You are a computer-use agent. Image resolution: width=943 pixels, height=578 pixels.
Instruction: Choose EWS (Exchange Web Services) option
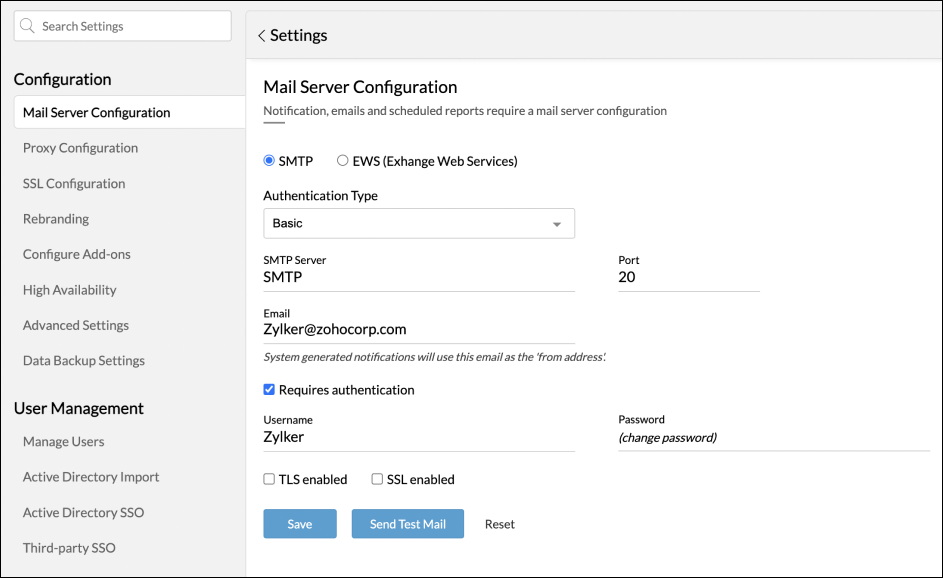pos(343,161)
